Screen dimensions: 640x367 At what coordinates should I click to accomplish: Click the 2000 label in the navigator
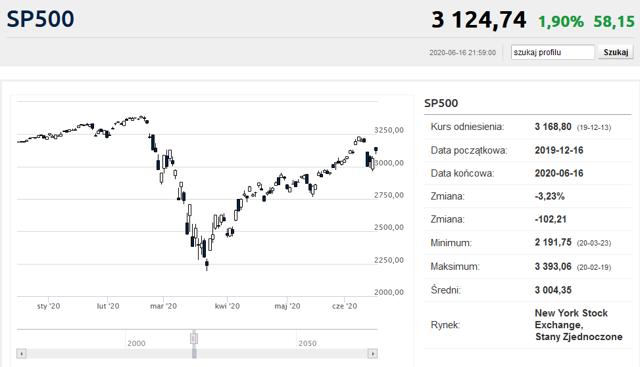click(136, 343)
